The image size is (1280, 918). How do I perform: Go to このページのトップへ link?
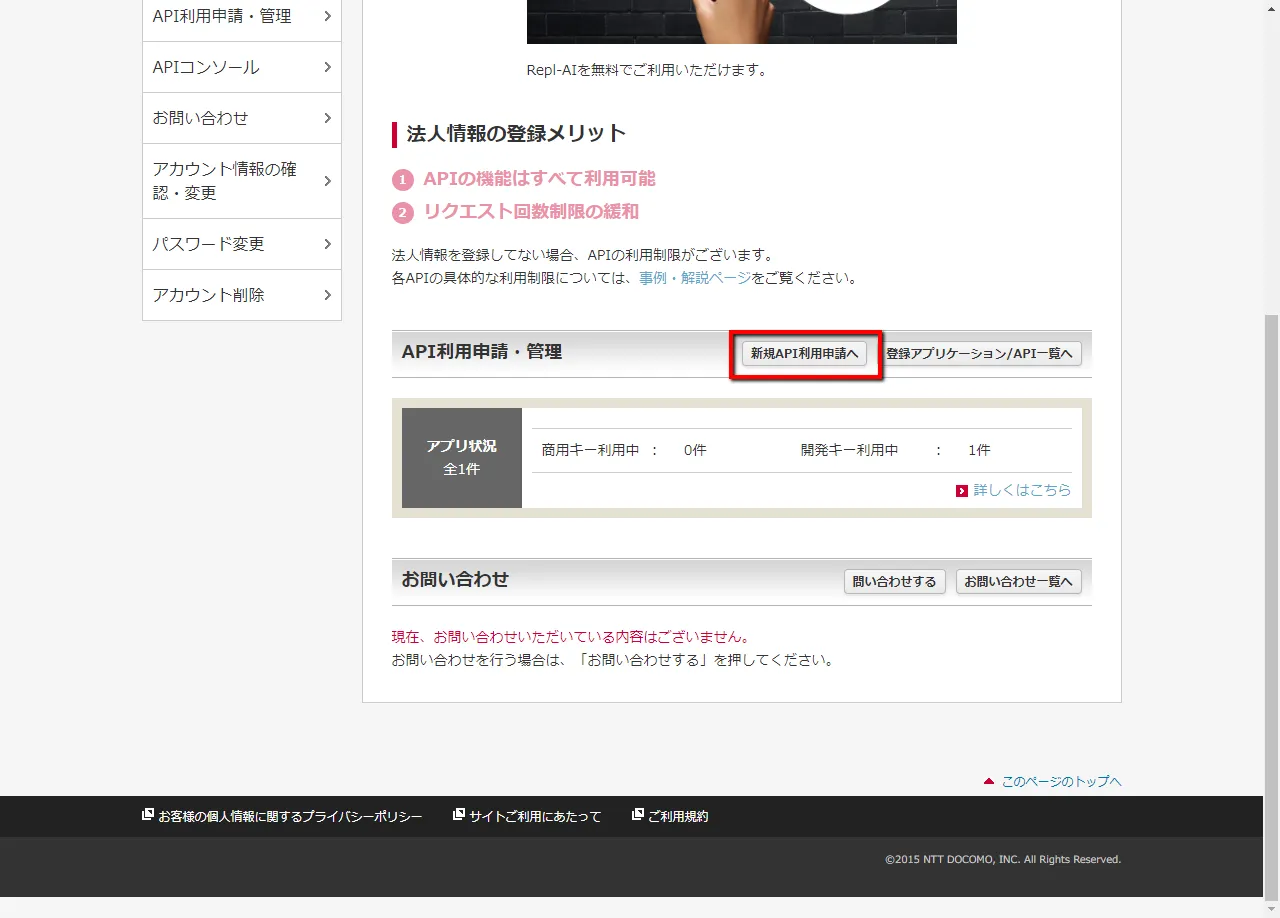pos(1061,782)
